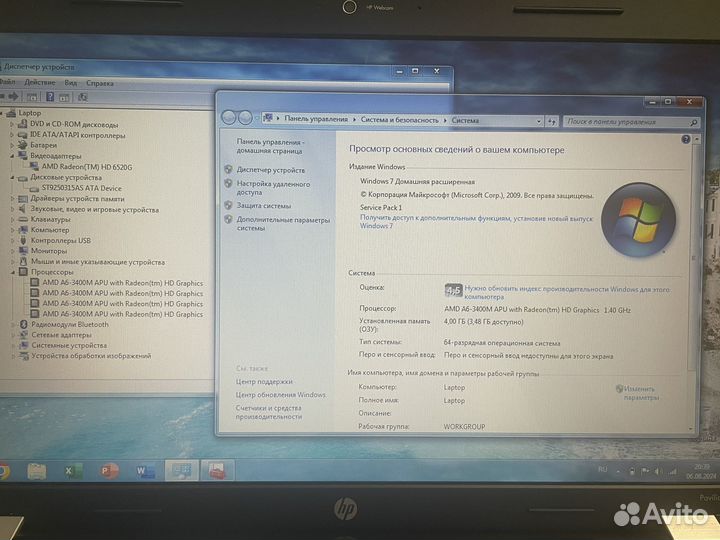Click the Laptop root node computer icon
Viewport: 720px width, 540px height.
pos(11,113)
